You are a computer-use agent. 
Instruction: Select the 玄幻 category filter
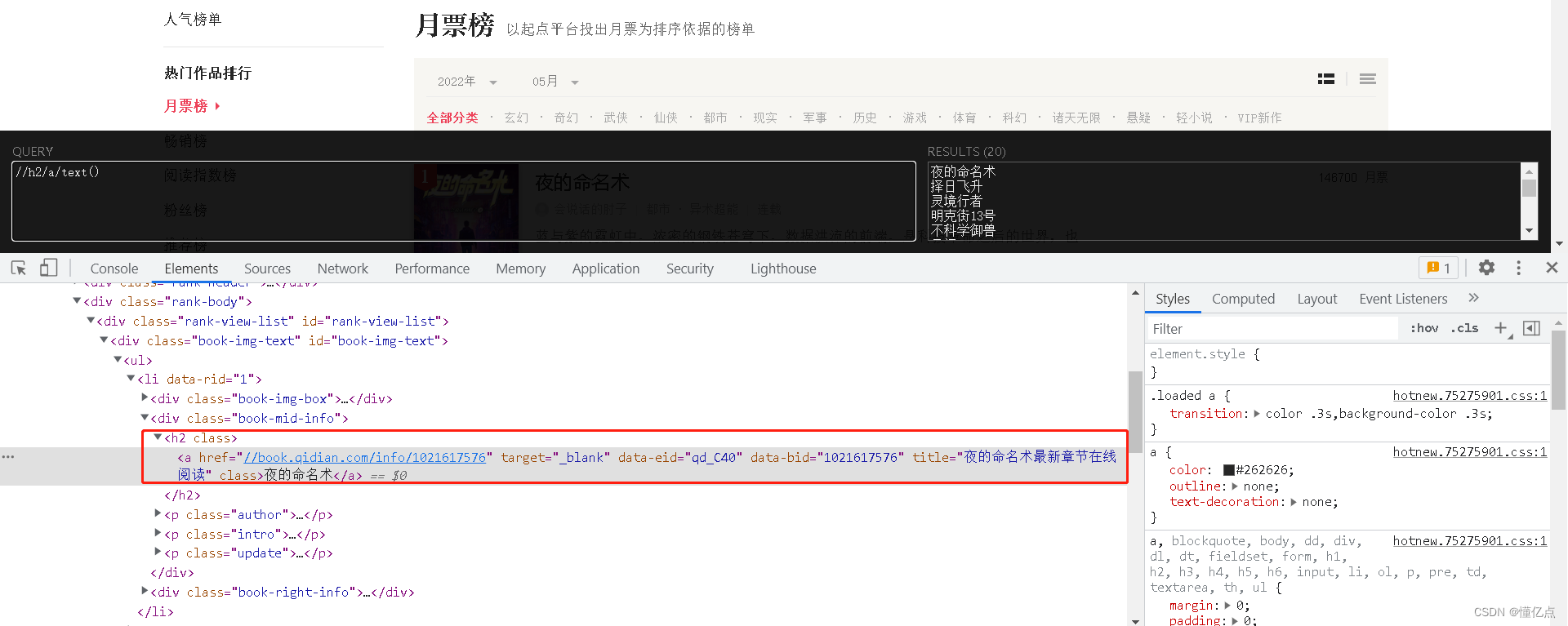pos(516,118)
